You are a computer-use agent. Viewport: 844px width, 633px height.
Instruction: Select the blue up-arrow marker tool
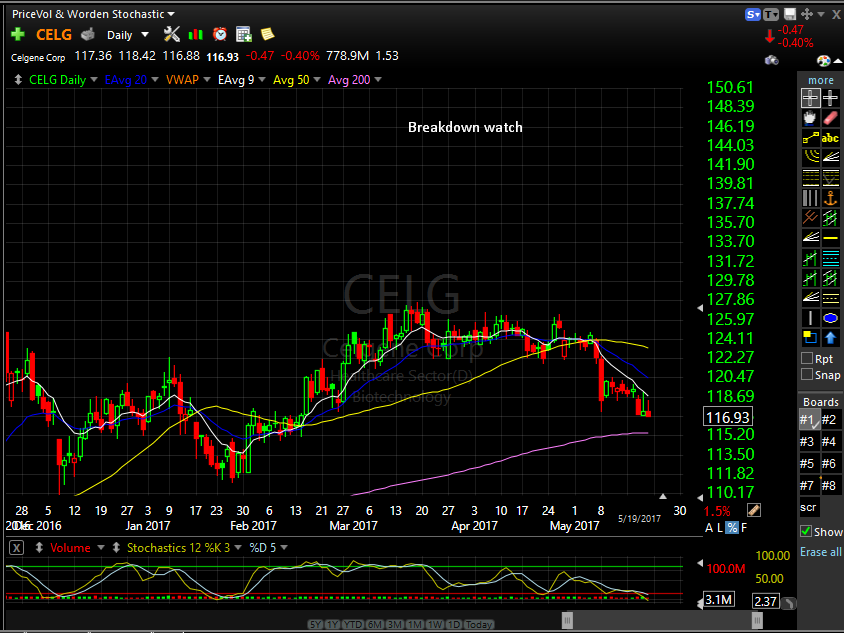click(x=831, y=338)
